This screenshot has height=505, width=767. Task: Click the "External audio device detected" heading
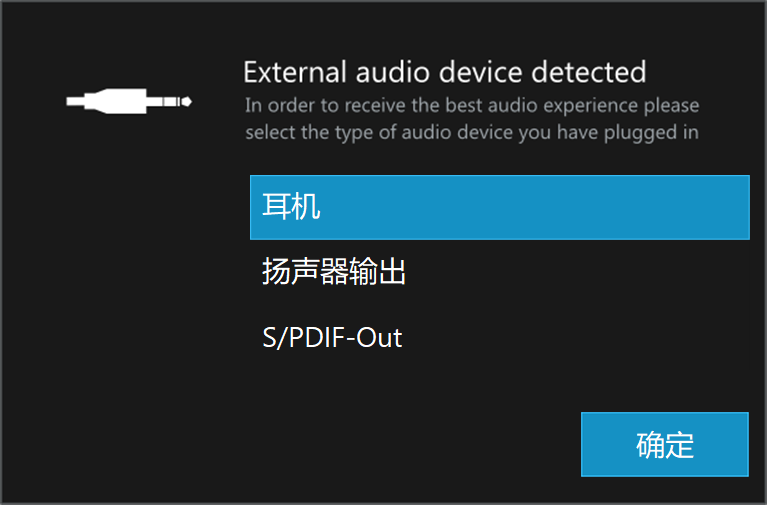click(x=445, y=72)
